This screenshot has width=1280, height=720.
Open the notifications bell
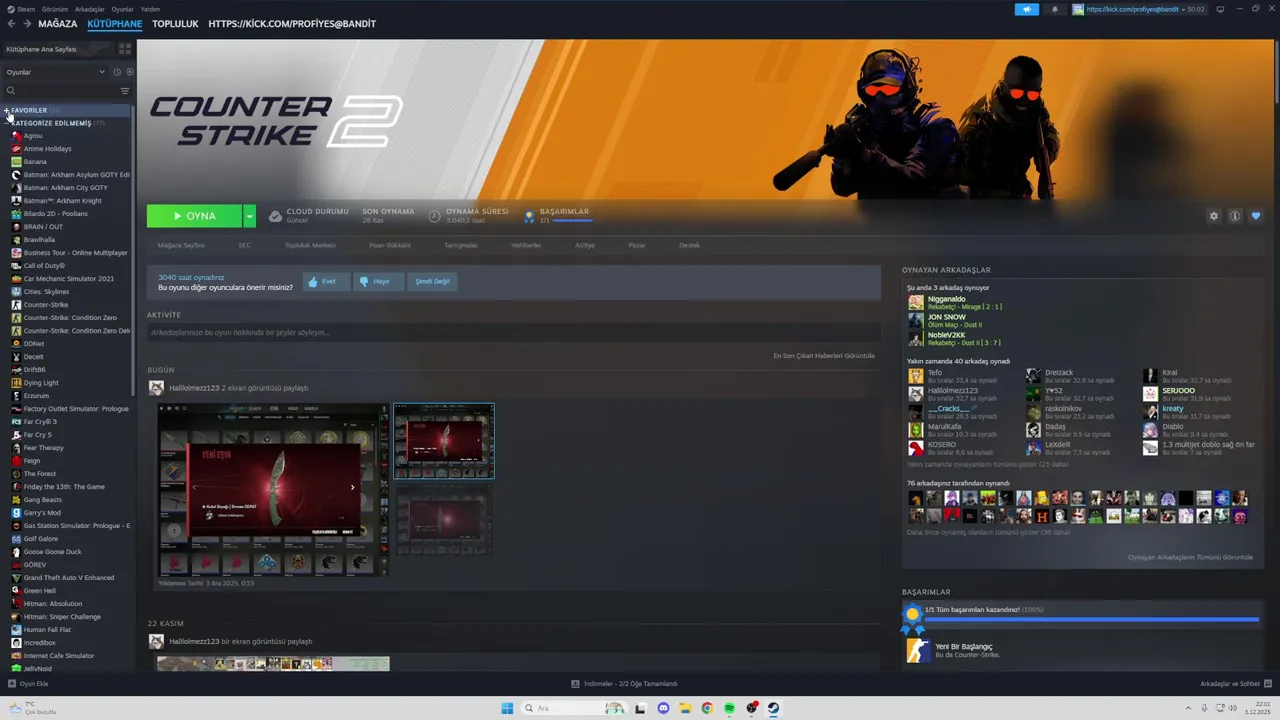click(1054, 9)
